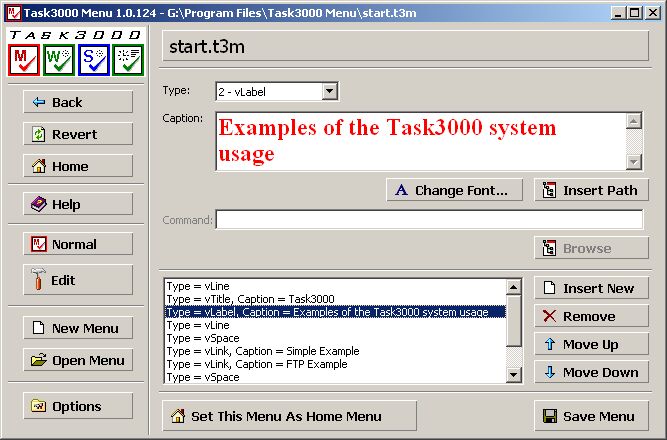This screenshot has width=667, height=440.
Task: Save the menu with Save Menu
Action: click(591, 416)
